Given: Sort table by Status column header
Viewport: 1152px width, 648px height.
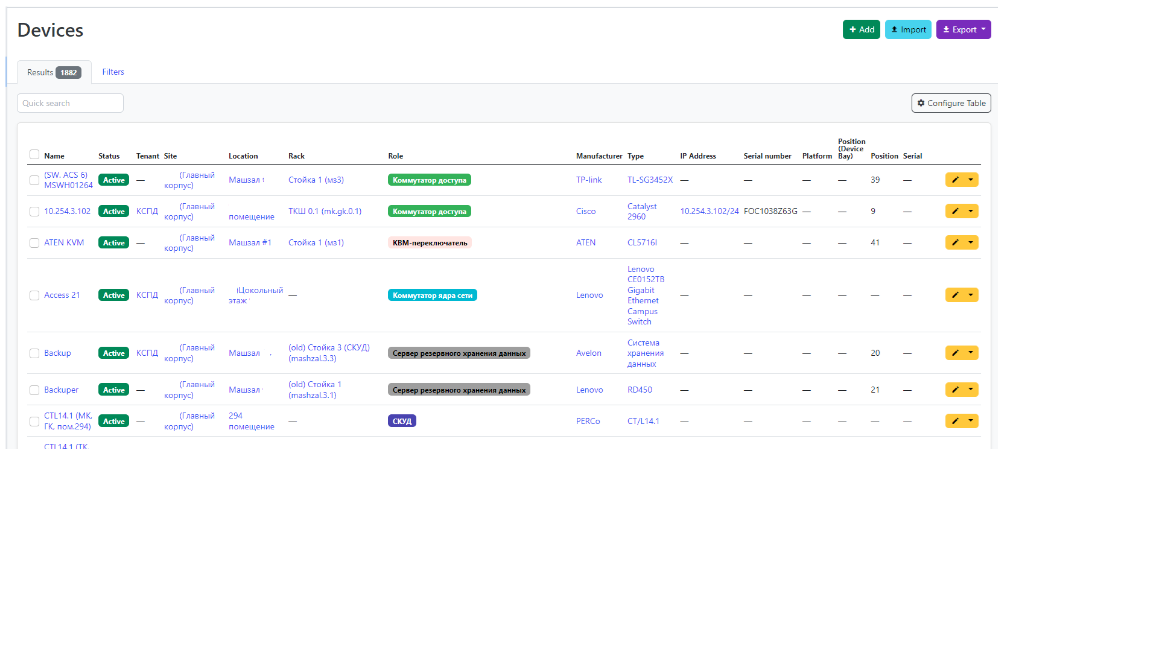Looking at the screenshot, I should pyautogui.click(x=109, y=156).
